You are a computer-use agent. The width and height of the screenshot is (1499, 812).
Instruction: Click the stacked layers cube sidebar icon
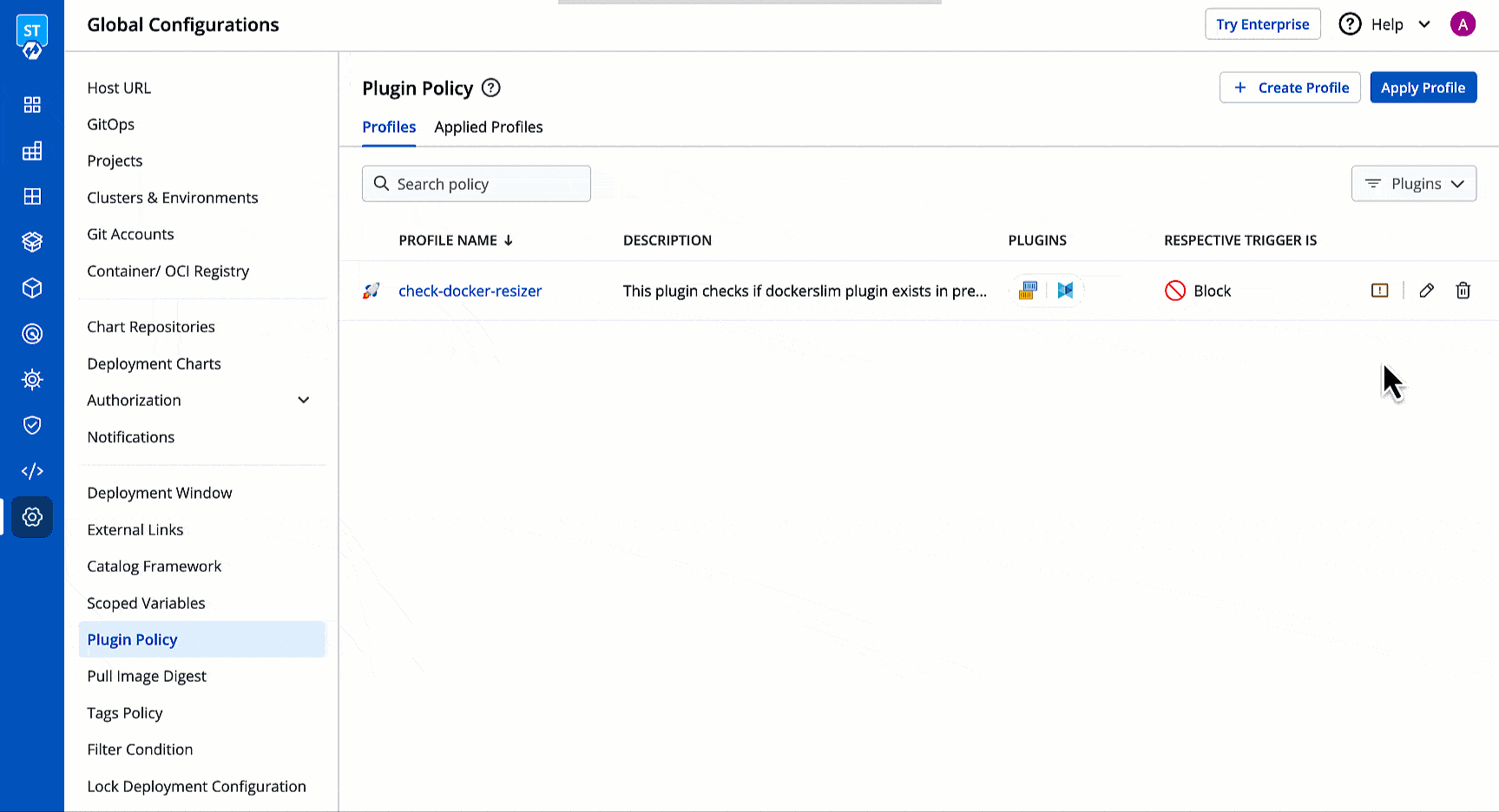(32, 242)
